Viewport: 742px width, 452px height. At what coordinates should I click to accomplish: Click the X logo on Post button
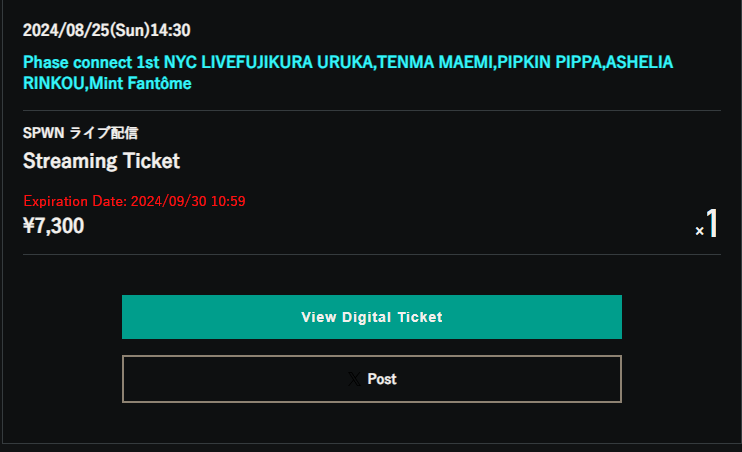pos(354,379)
